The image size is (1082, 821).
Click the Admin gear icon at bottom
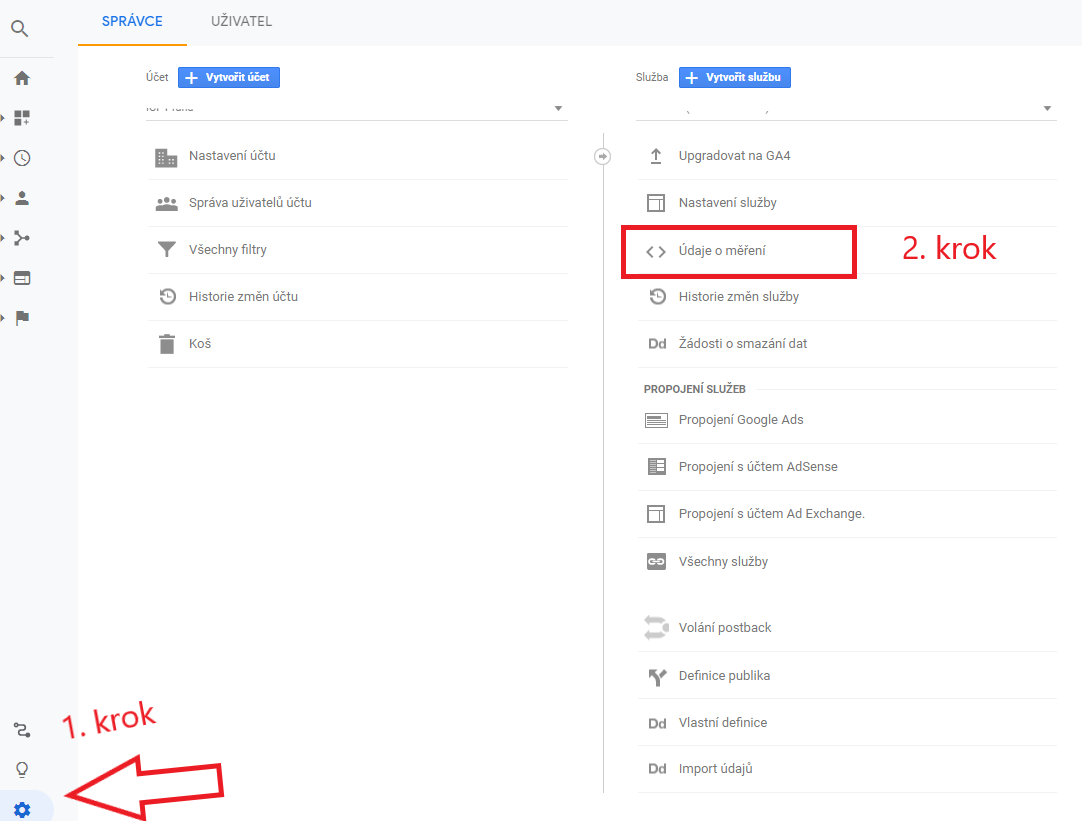click(x=22, y=809)
